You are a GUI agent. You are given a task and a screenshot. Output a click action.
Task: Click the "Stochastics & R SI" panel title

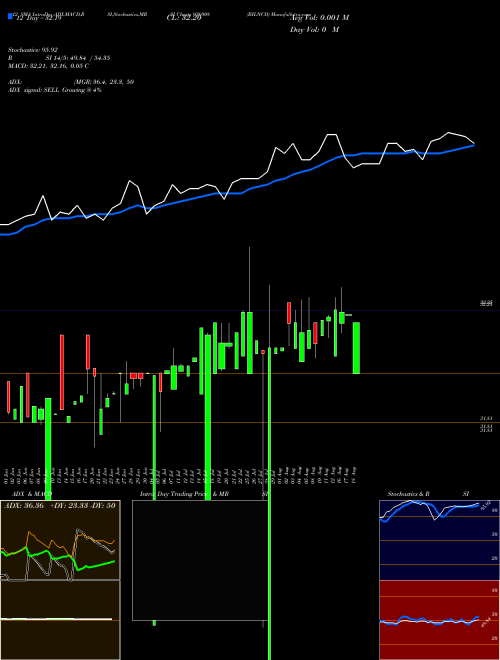[428, 494]
